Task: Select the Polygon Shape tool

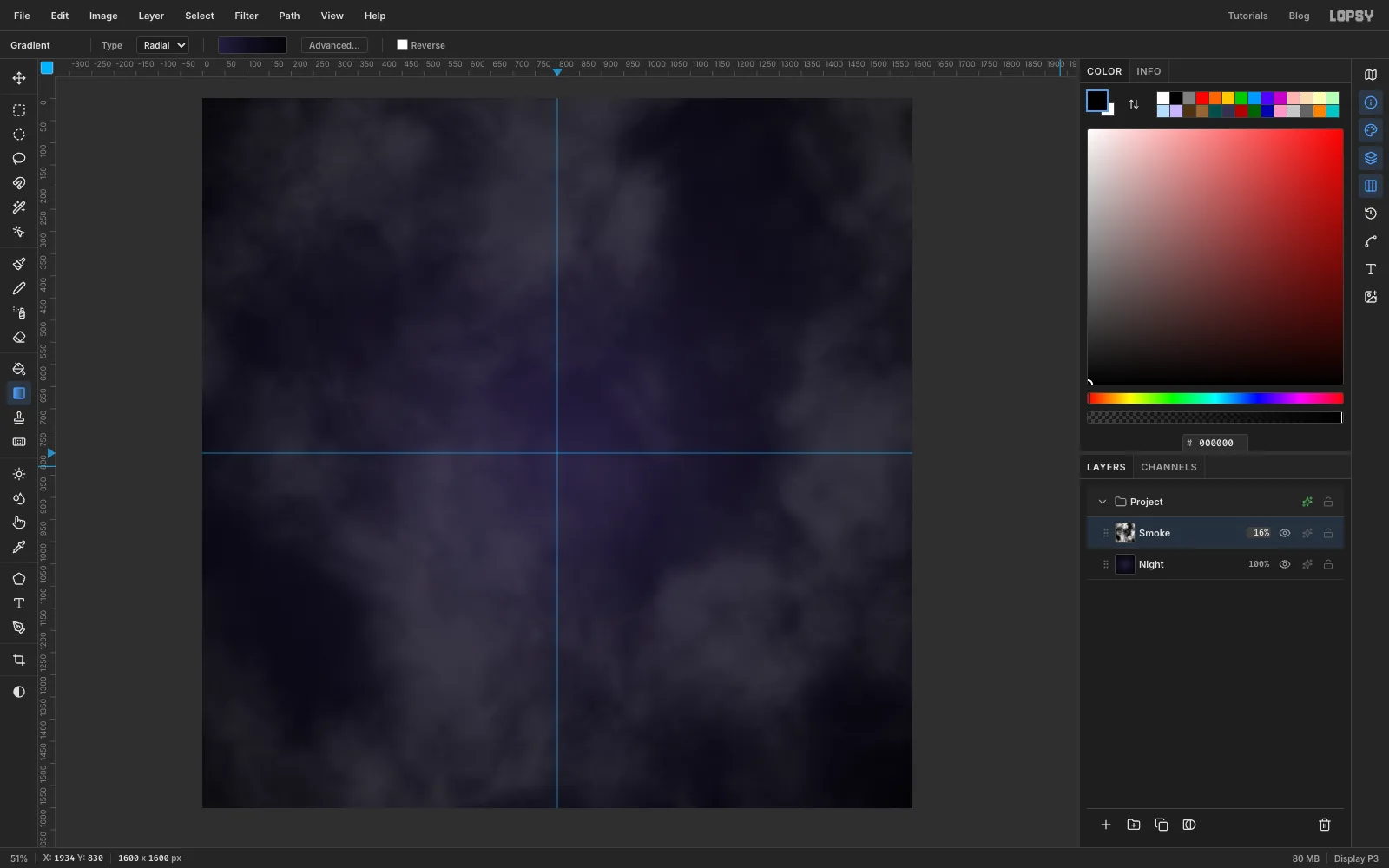Action: click(x=19, y=579)
